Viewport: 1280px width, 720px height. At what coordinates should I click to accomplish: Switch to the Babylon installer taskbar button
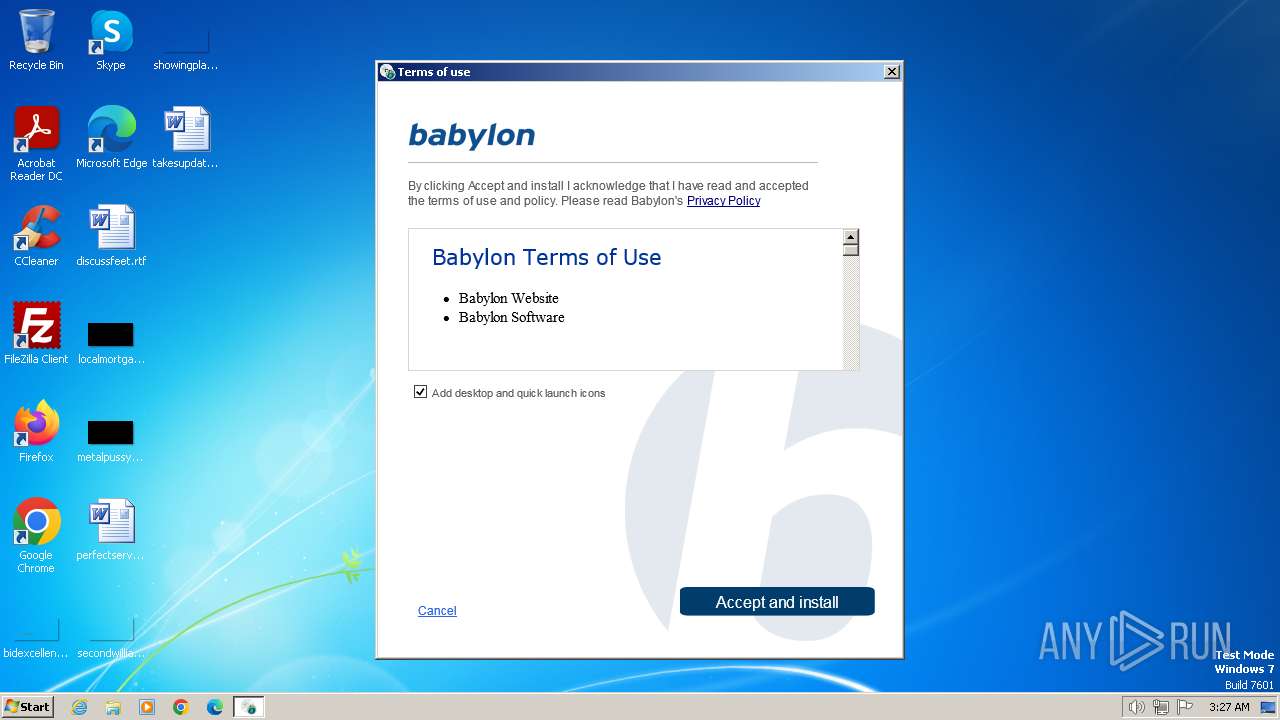[x=249, y=707]
